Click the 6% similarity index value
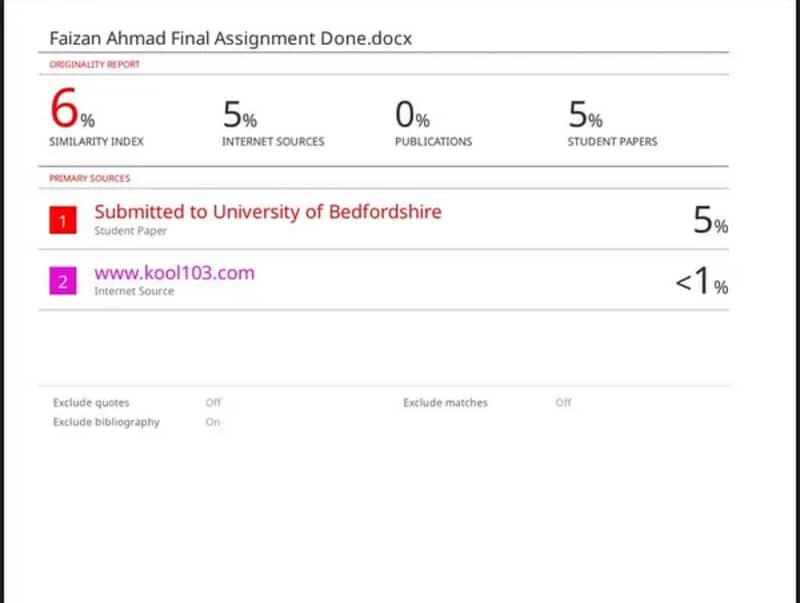Screen dimensions: 800x603 72,108
